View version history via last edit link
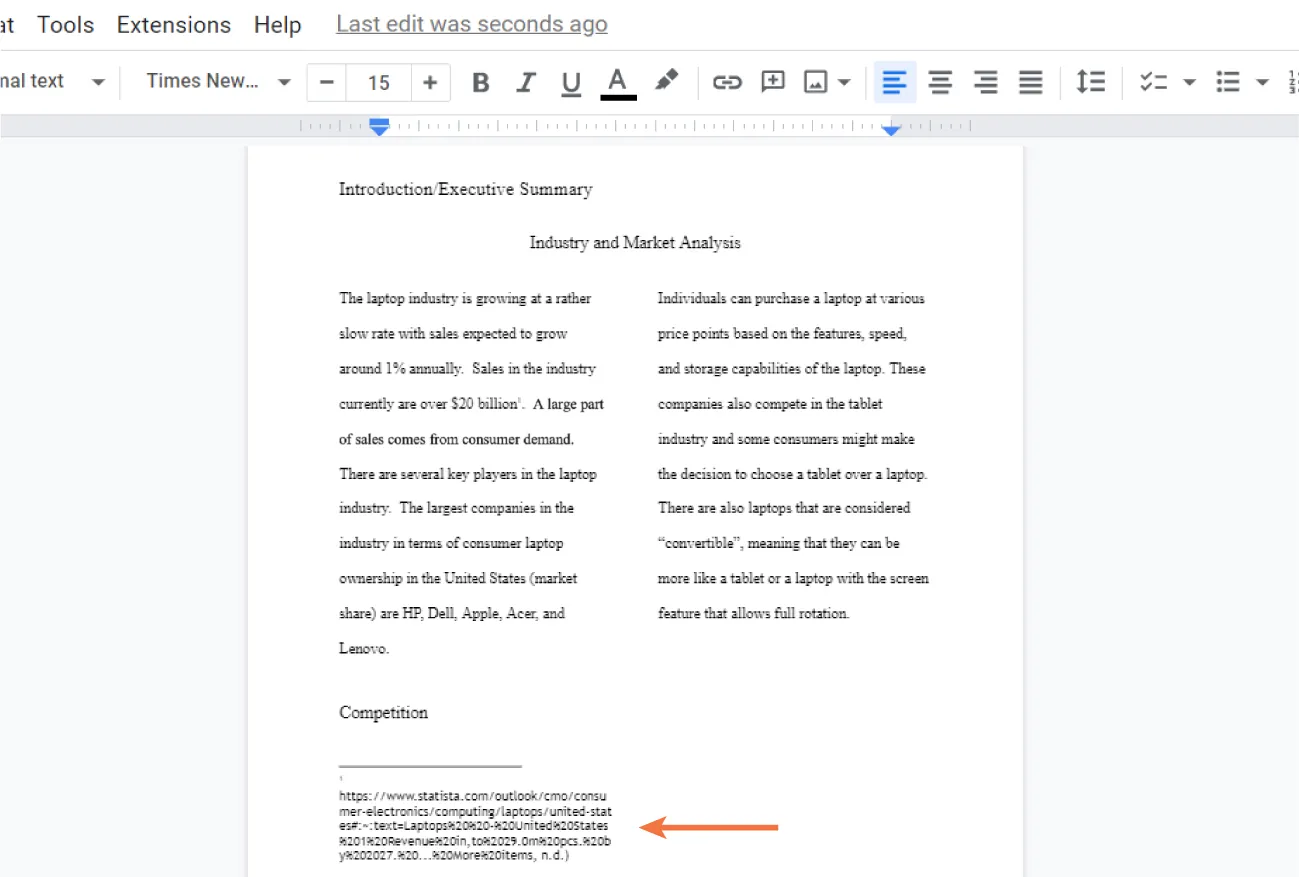1299x877 pixels. tap(471, 24)
